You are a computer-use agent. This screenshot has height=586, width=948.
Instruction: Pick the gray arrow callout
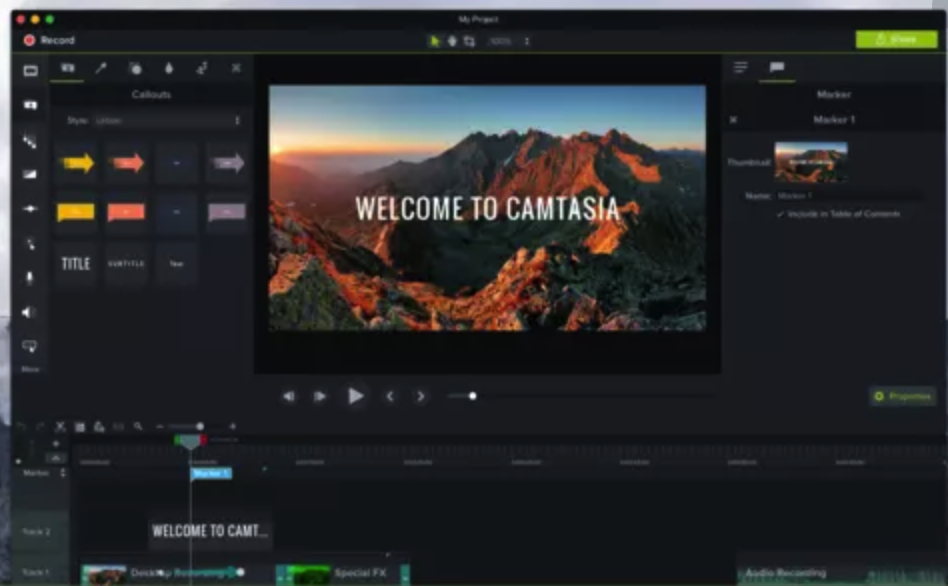tap(227, 163)
